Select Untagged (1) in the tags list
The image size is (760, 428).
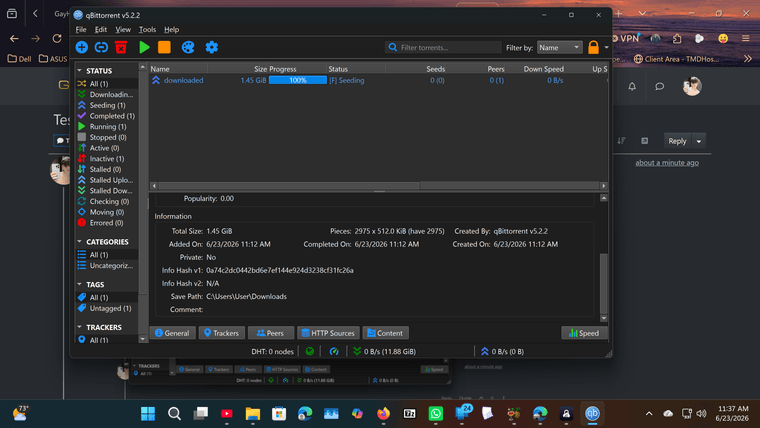(107, 308)
